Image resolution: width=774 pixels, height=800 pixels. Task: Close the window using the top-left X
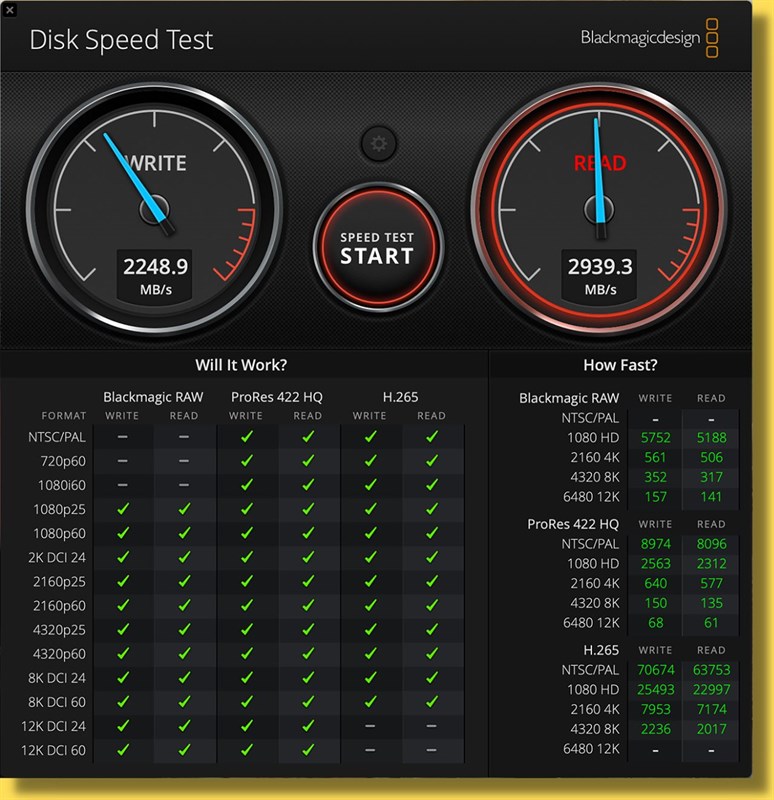click(x=10, y=9)
